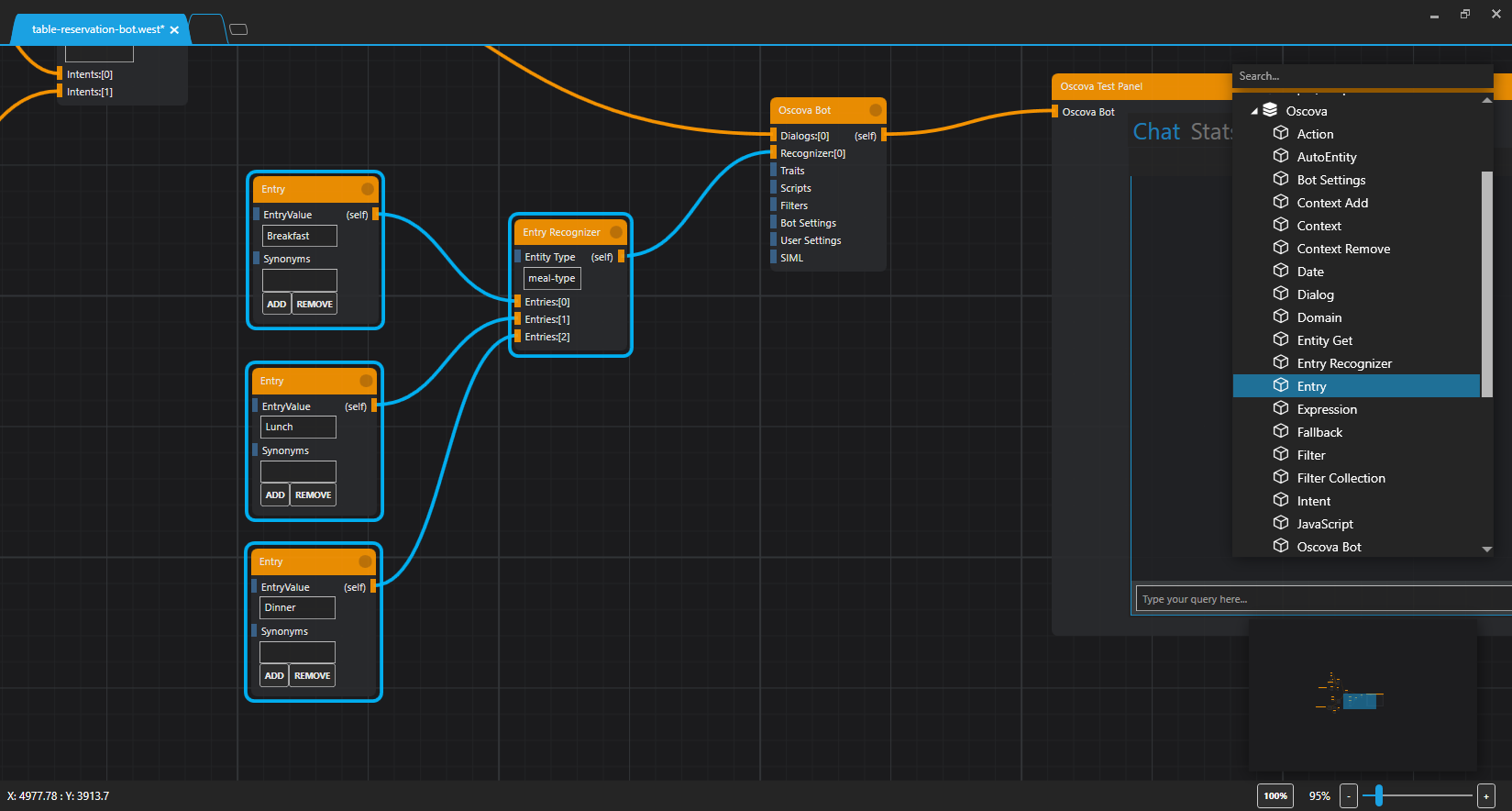Click the zoom slider handle
Viewport: 1512px width, 811px height.
pos(1378,795)
